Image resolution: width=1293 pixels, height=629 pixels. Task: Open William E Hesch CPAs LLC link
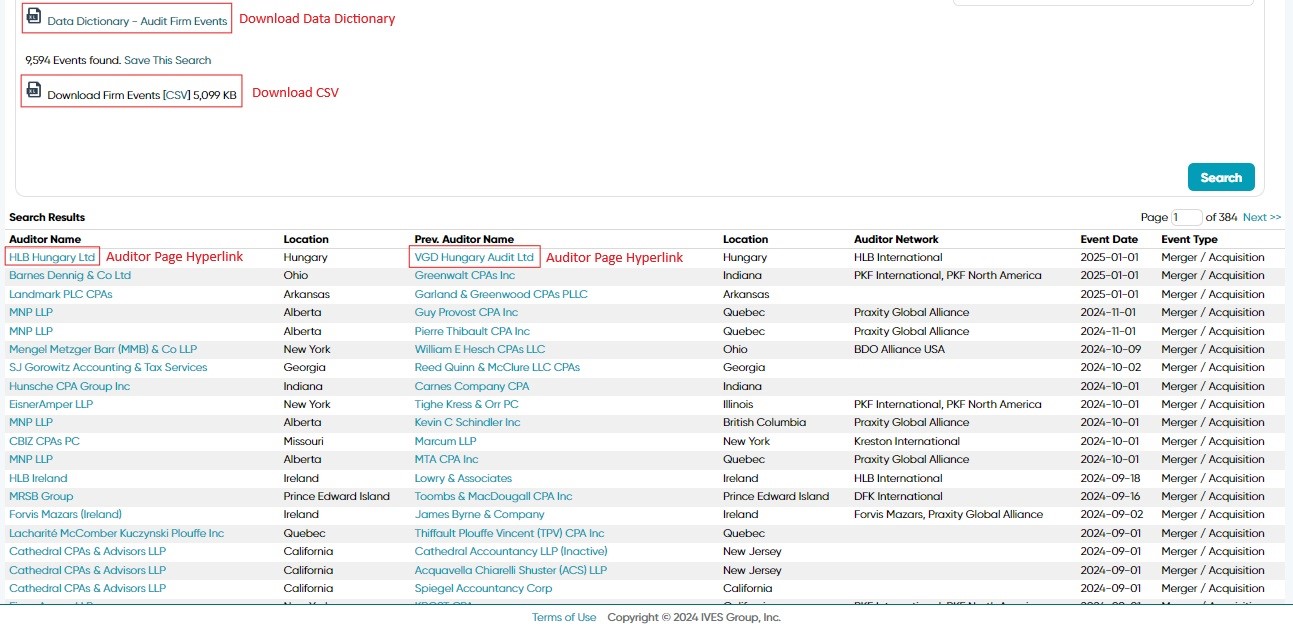[x=480, y=349]
